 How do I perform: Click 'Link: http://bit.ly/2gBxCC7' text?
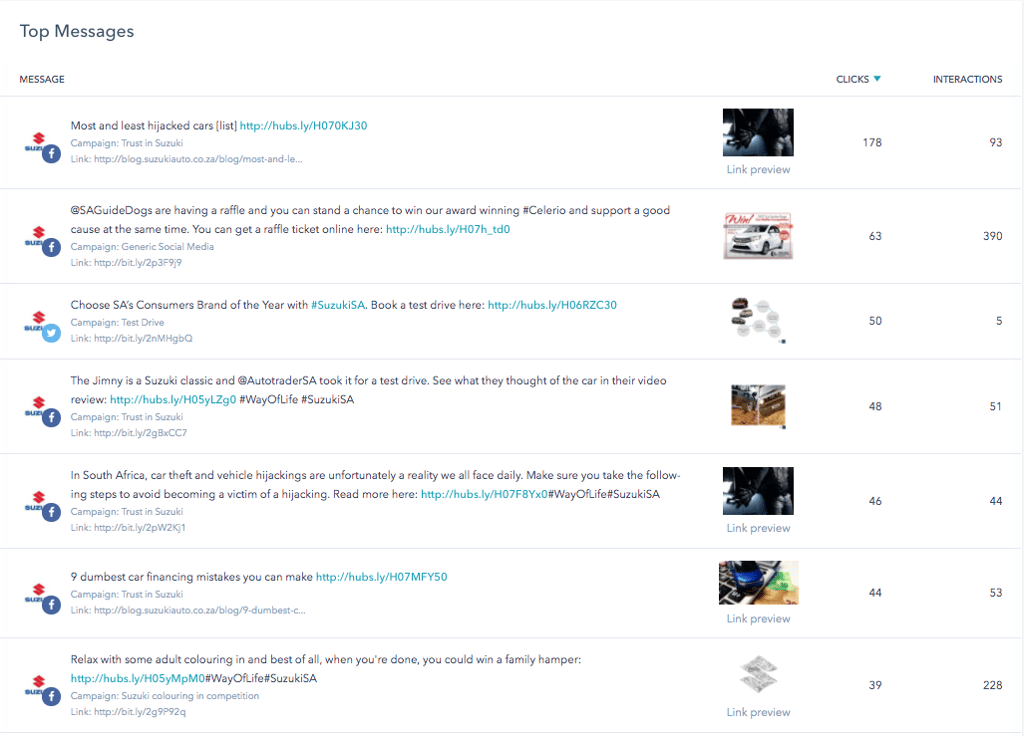[129, 432]
